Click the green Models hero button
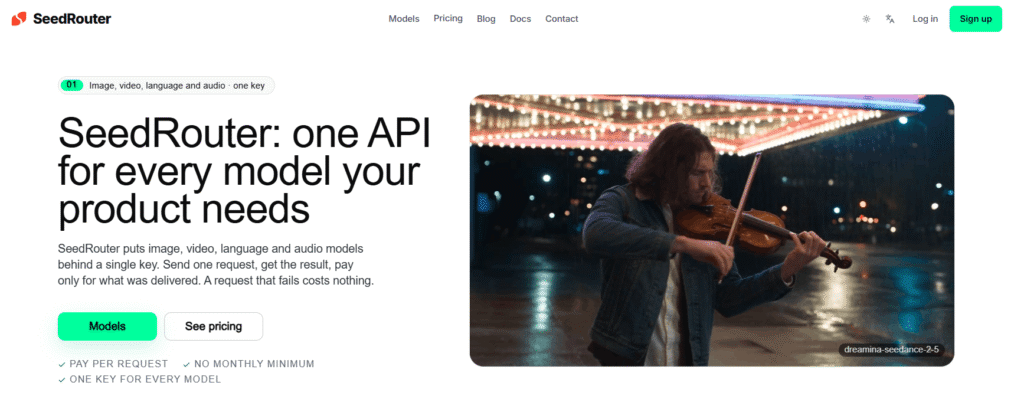The height and width of the screenshot is (415, 1024). [107, 326]
